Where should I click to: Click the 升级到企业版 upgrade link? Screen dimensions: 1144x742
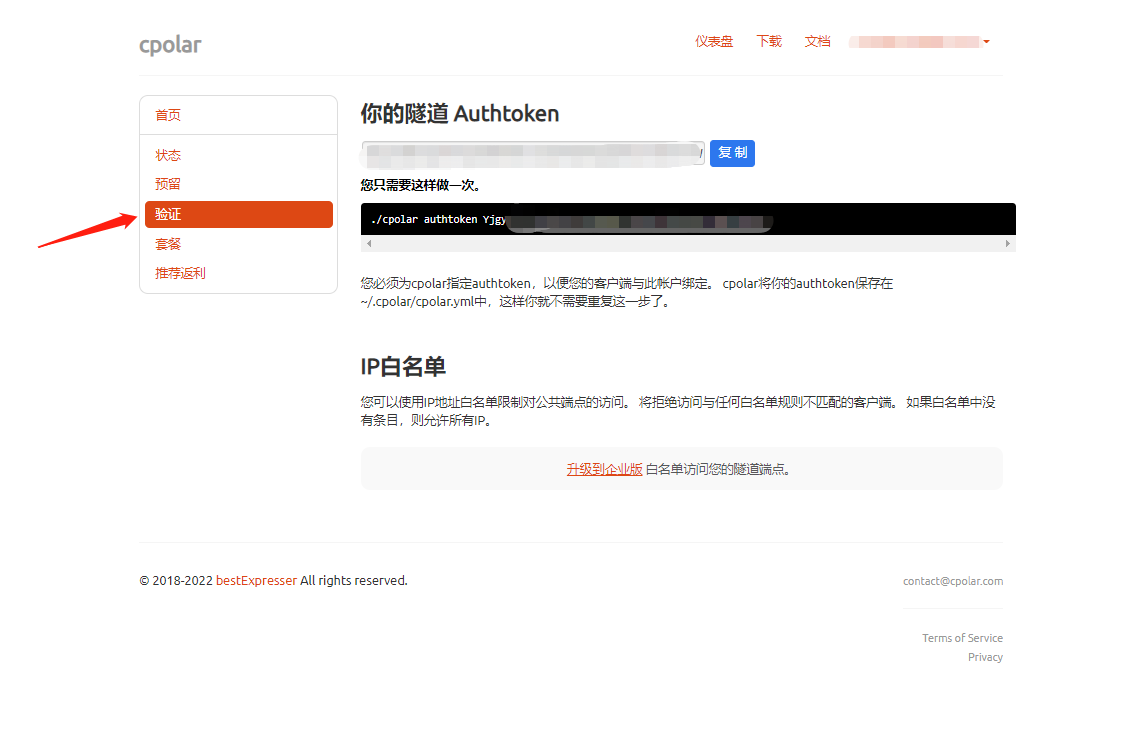pyautogui.click(x=604, y=470)
